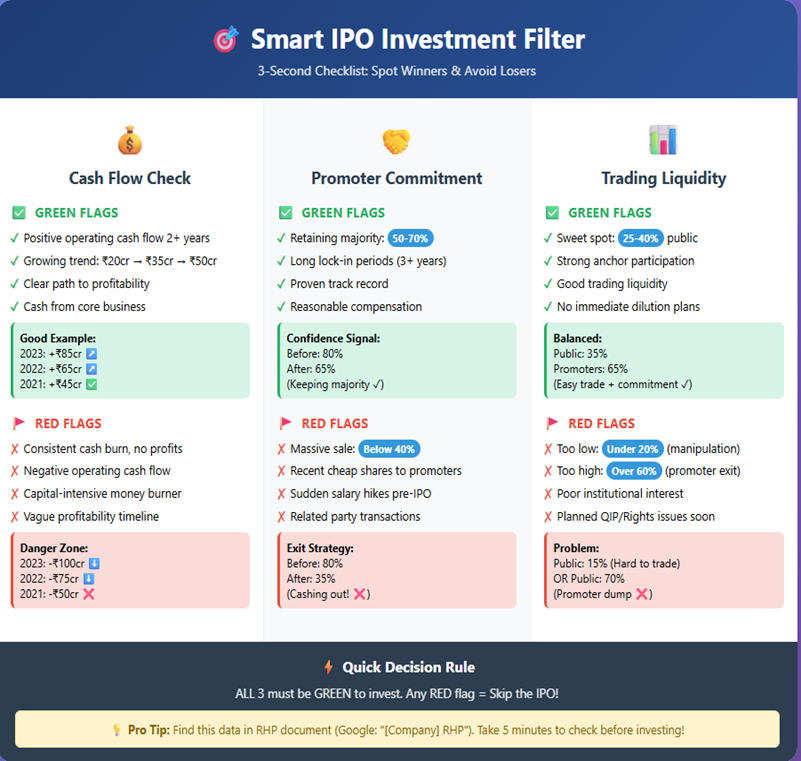Screen dimensions: 801x761
Task: Click red flag icon under Trading Liquidity
Action: pos(552,423)
